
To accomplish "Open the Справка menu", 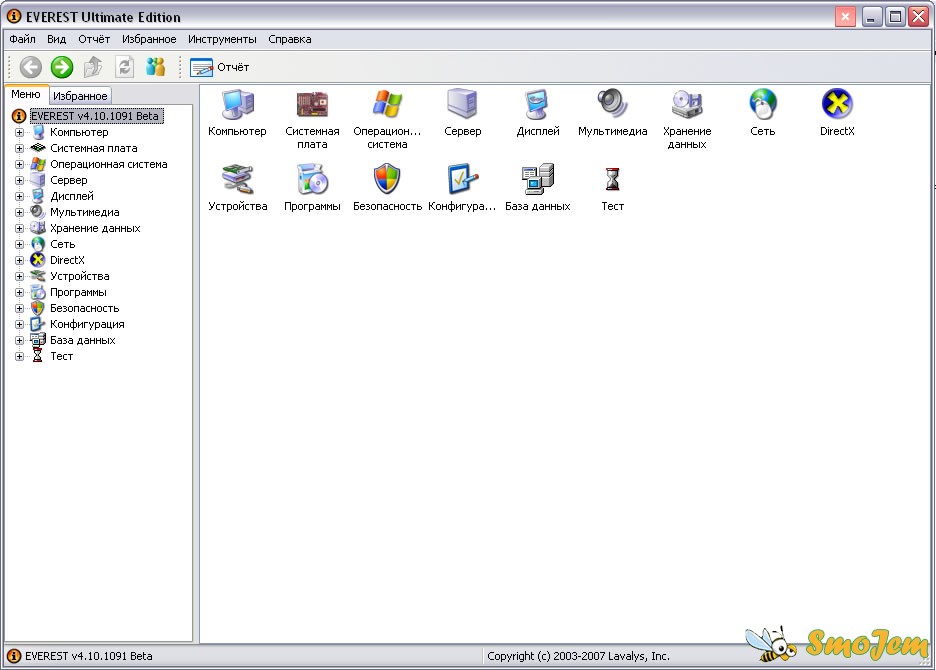I will pos(290,39).
